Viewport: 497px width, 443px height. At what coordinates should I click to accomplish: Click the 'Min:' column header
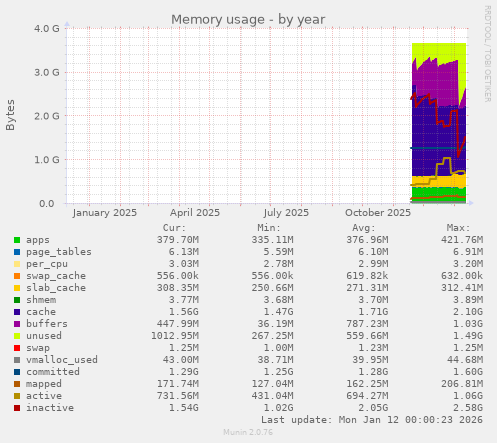click(x=269, y=228)
